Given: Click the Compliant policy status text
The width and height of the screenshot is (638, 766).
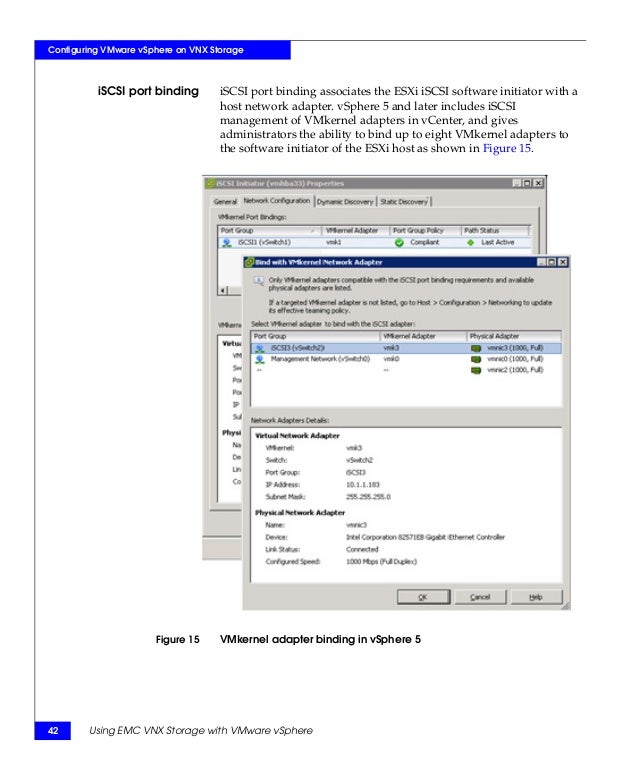Looking at the screenshot, I should pos(425,242).
